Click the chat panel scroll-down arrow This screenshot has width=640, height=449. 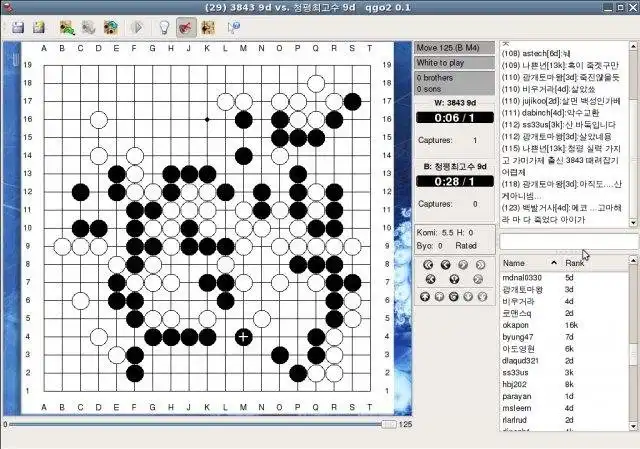[x=633, y=222]
